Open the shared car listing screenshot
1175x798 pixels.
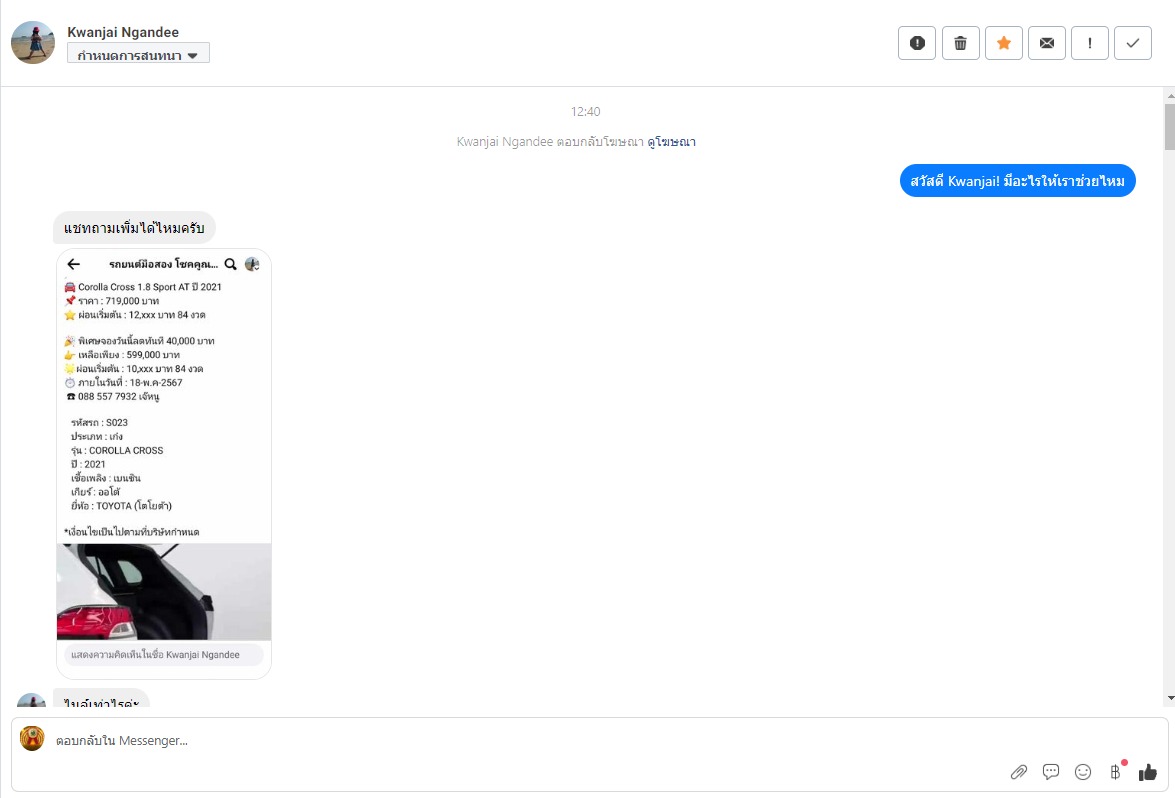tap(164, 463)
